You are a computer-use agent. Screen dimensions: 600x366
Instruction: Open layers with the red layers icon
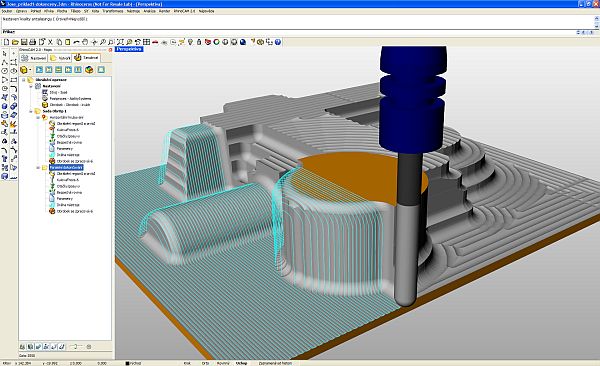208,42
